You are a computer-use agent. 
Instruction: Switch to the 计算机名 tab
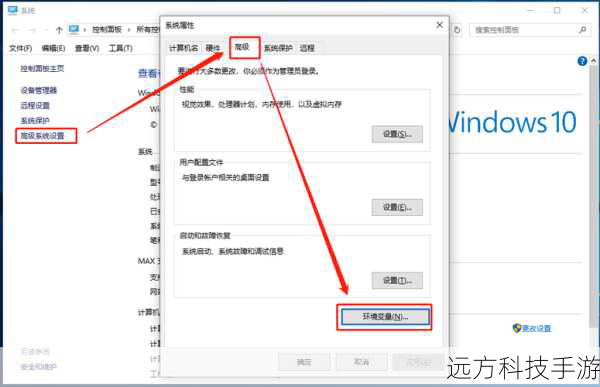tap(184, 48)
